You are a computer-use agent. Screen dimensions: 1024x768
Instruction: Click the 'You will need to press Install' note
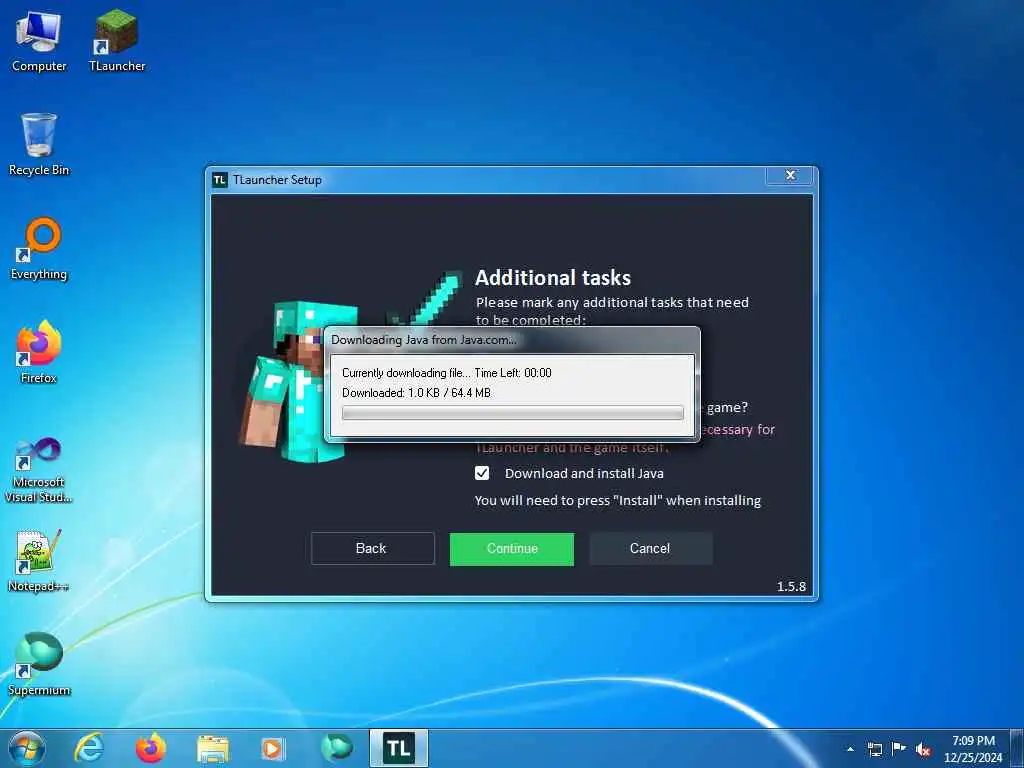[x=617, y=501]
